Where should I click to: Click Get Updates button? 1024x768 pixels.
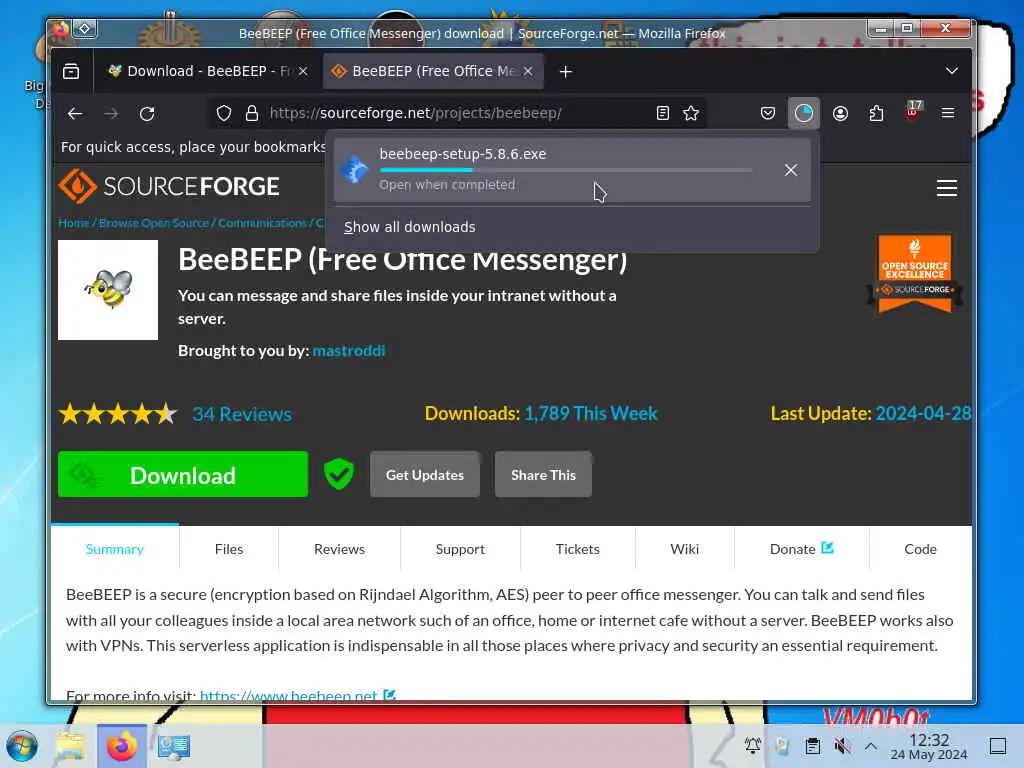tap(424, 475)
